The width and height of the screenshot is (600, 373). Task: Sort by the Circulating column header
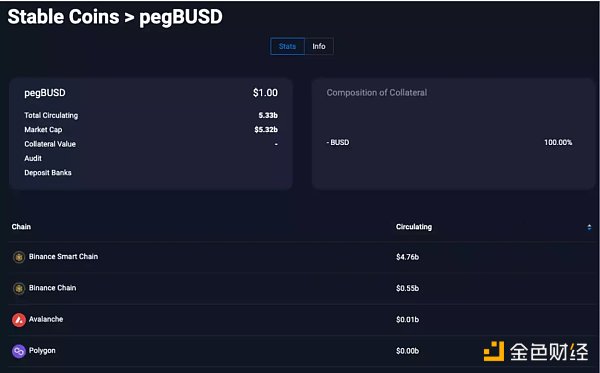point(414,227)
